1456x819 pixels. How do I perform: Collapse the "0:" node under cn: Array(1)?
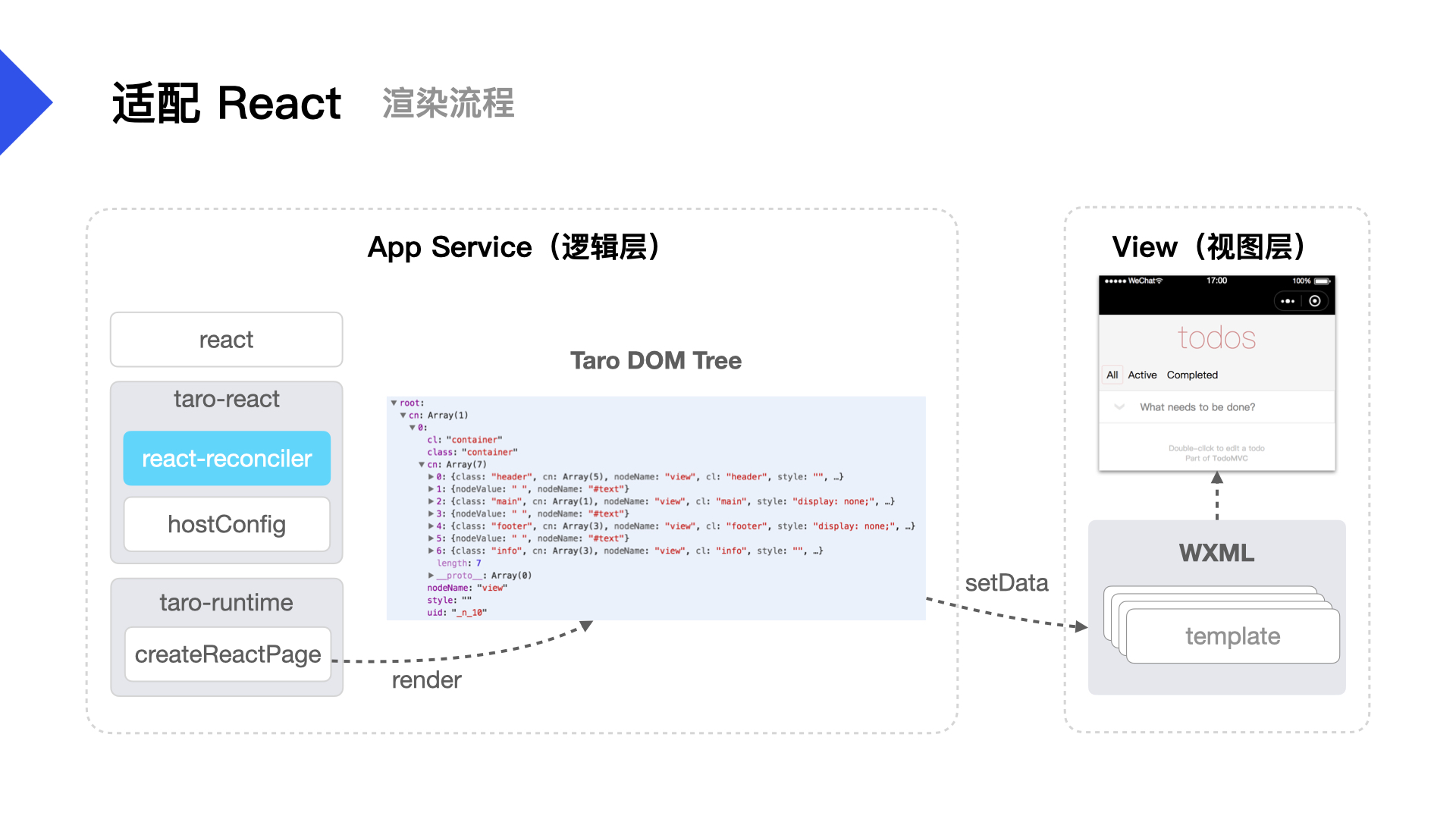[x=412, y=428]
